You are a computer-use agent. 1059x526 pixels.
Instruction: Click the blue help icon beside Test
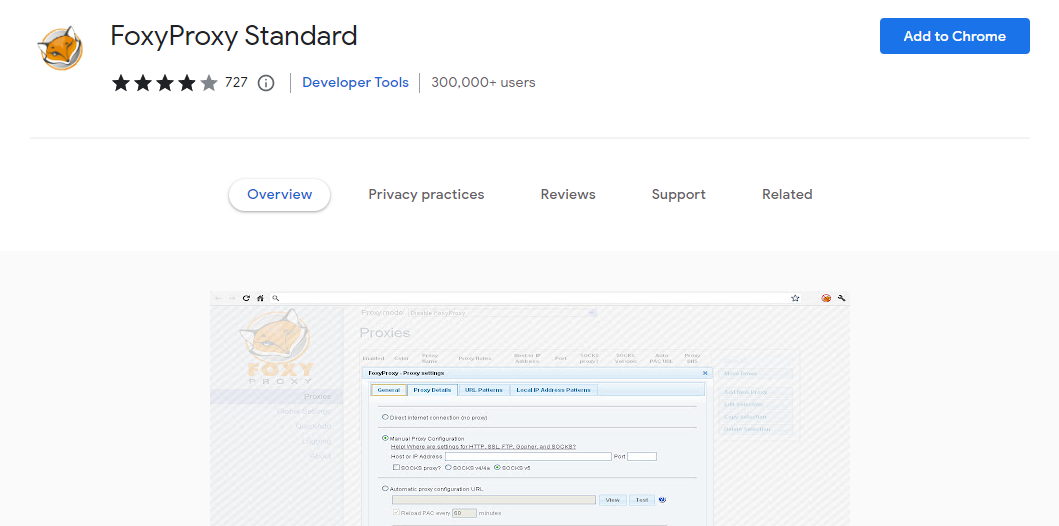click(x=663, y=500)
